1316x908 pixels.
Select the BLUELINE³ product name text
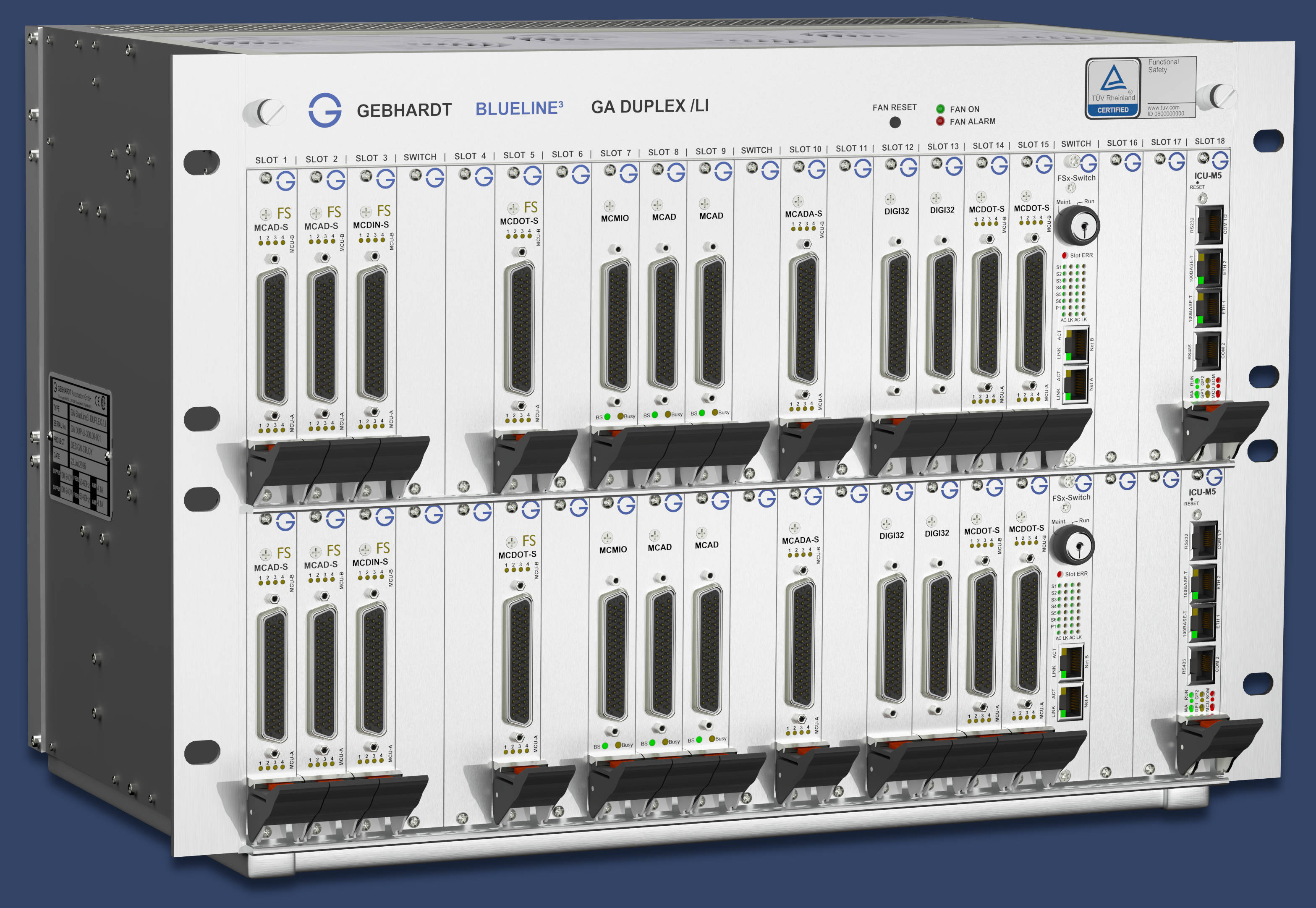tap(519, 108)
